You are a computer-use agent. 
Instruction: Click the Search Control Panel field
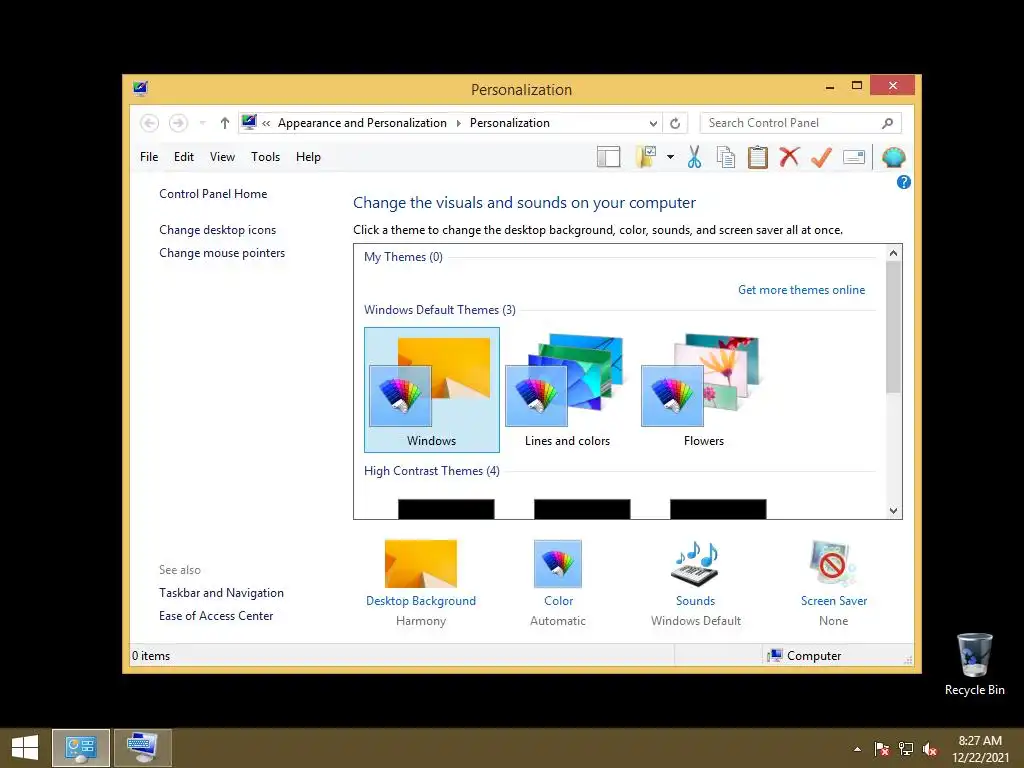[801, 123]
